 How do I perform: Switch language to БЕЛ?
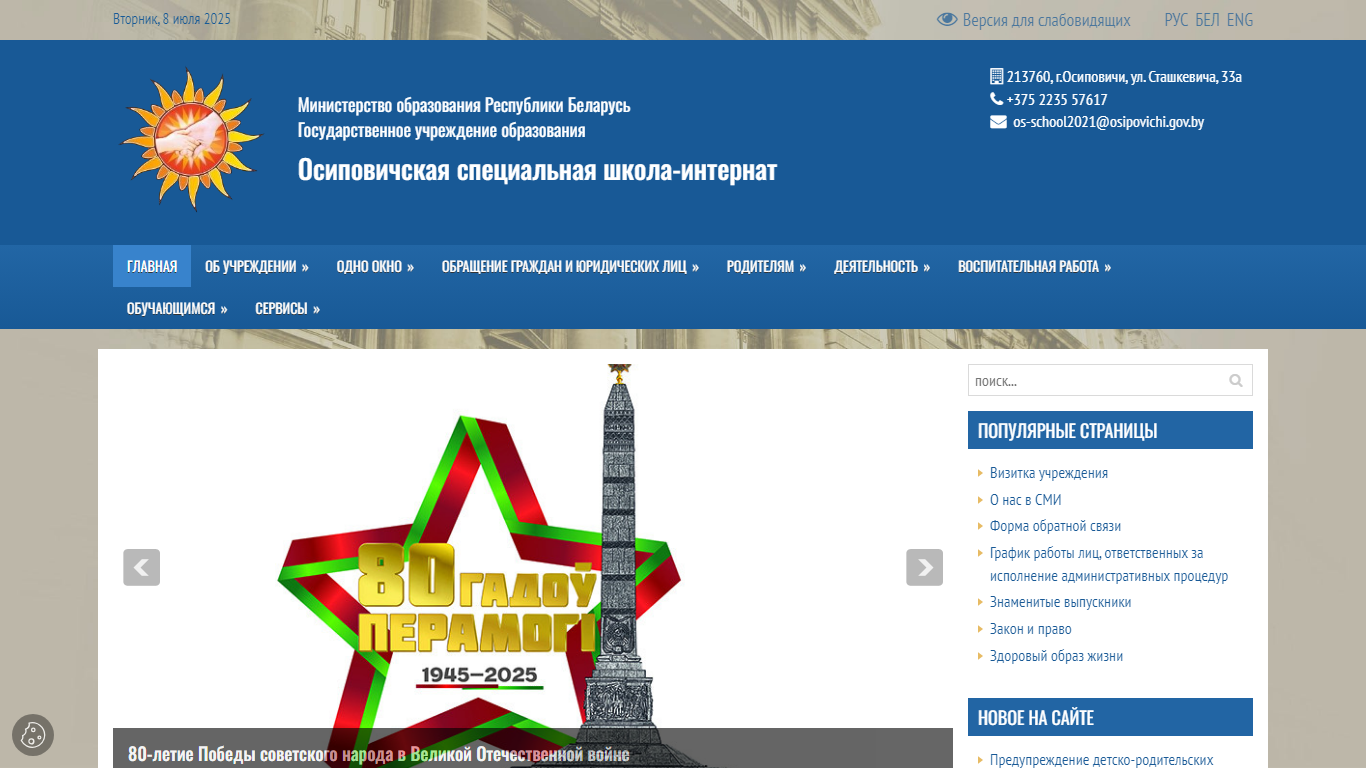pyautogui.click(x=1207, y=20)
